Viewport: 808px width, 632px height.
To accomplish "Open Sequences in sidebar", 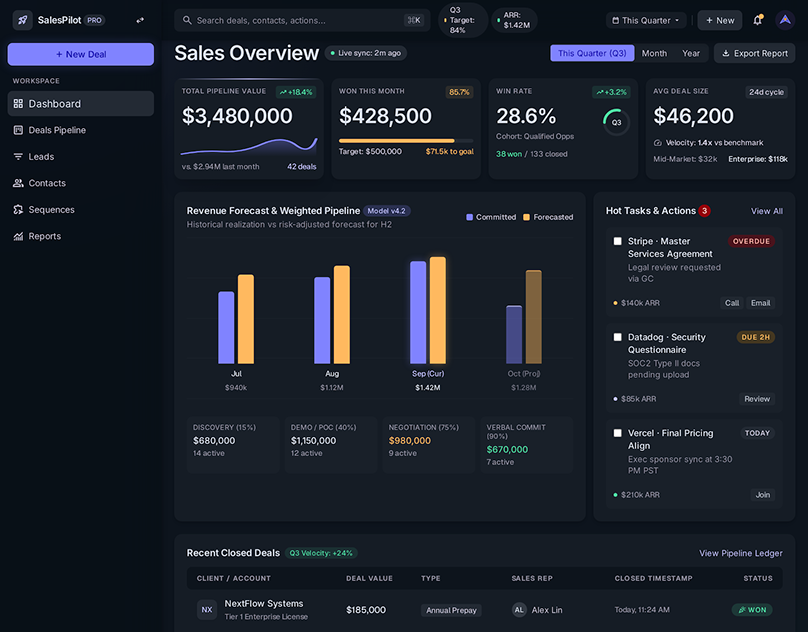I will 81,209.
